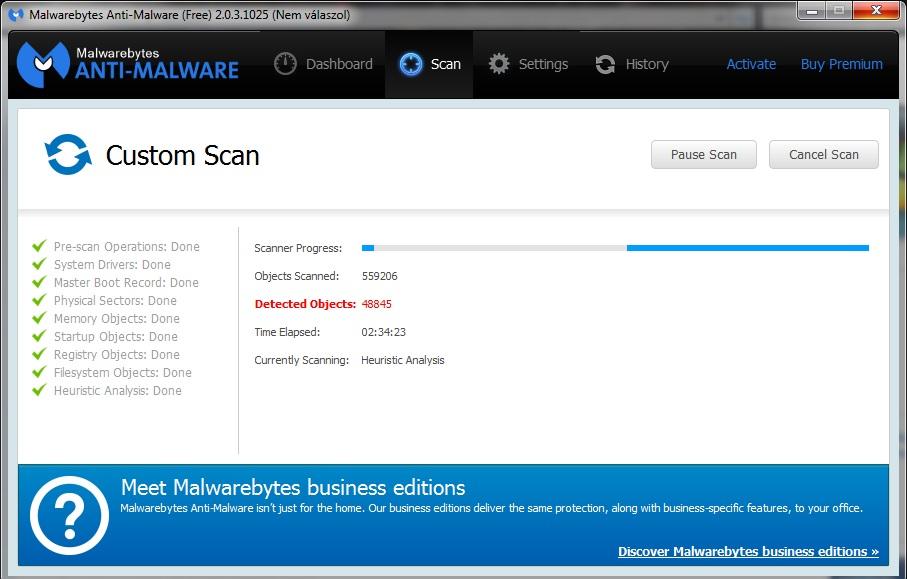This screenshot has width=907, height=579.
Task: Click 'Master Boot Record: Done' text
Action: point(126,282)
